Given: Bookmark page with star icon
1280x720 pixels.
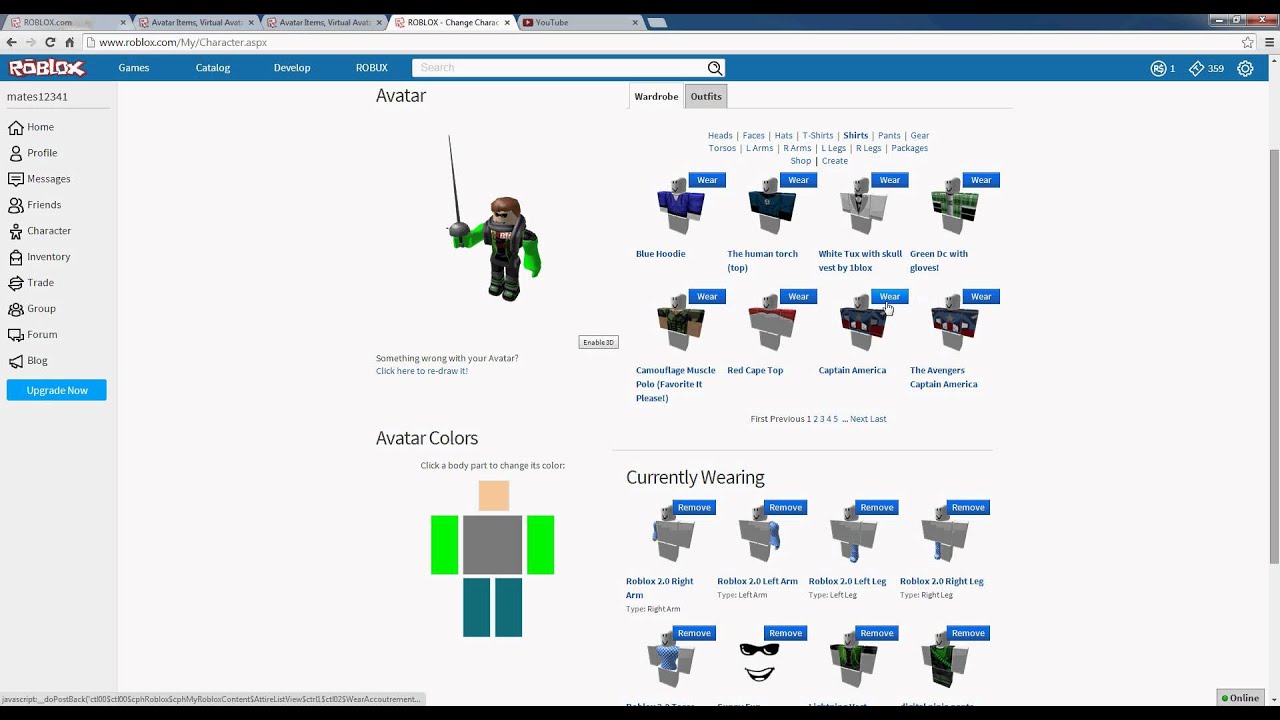Looking at the screenshot, I should coord(1247,42).
